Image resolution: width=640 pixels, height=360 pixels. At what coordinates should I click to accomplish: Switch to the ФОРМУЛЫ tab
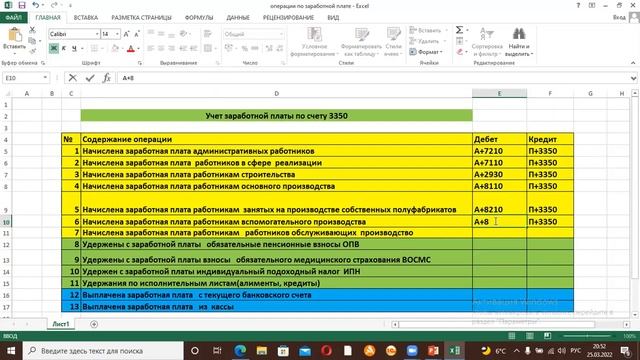199,18
